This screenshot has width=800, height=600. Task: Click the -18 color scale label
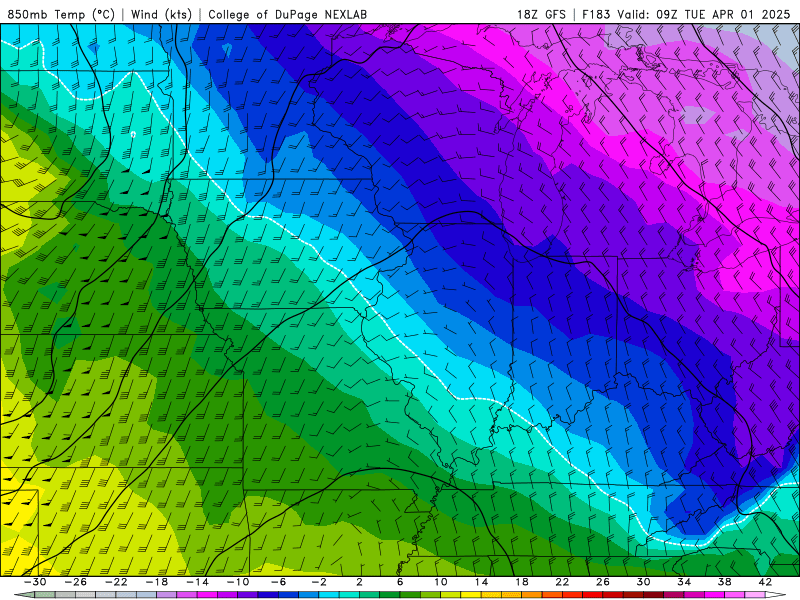[157, 582]
